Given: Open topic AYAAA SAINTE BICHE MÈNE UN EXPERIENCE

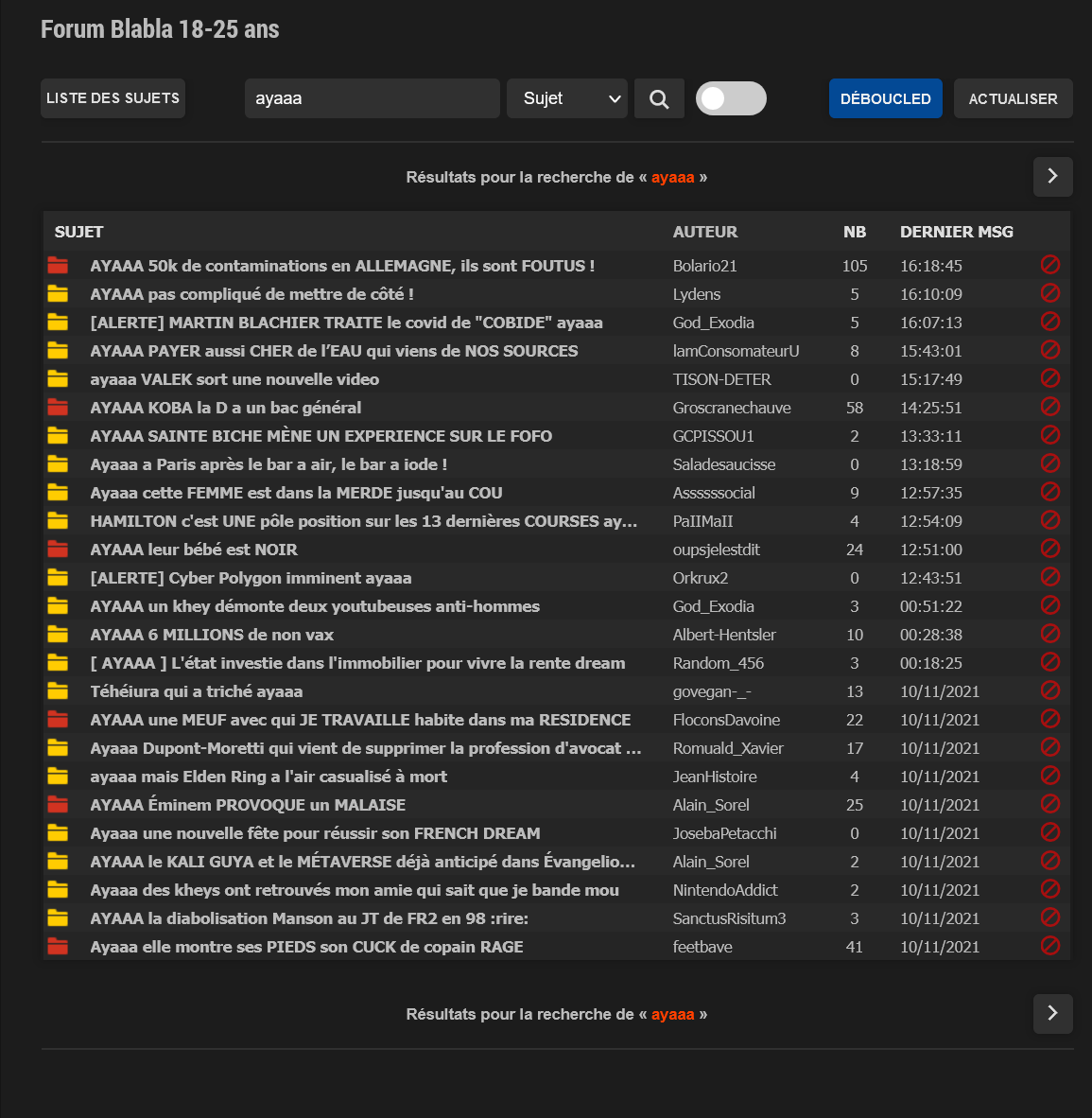Looking at the screenshot, I should tap(321, 436).
